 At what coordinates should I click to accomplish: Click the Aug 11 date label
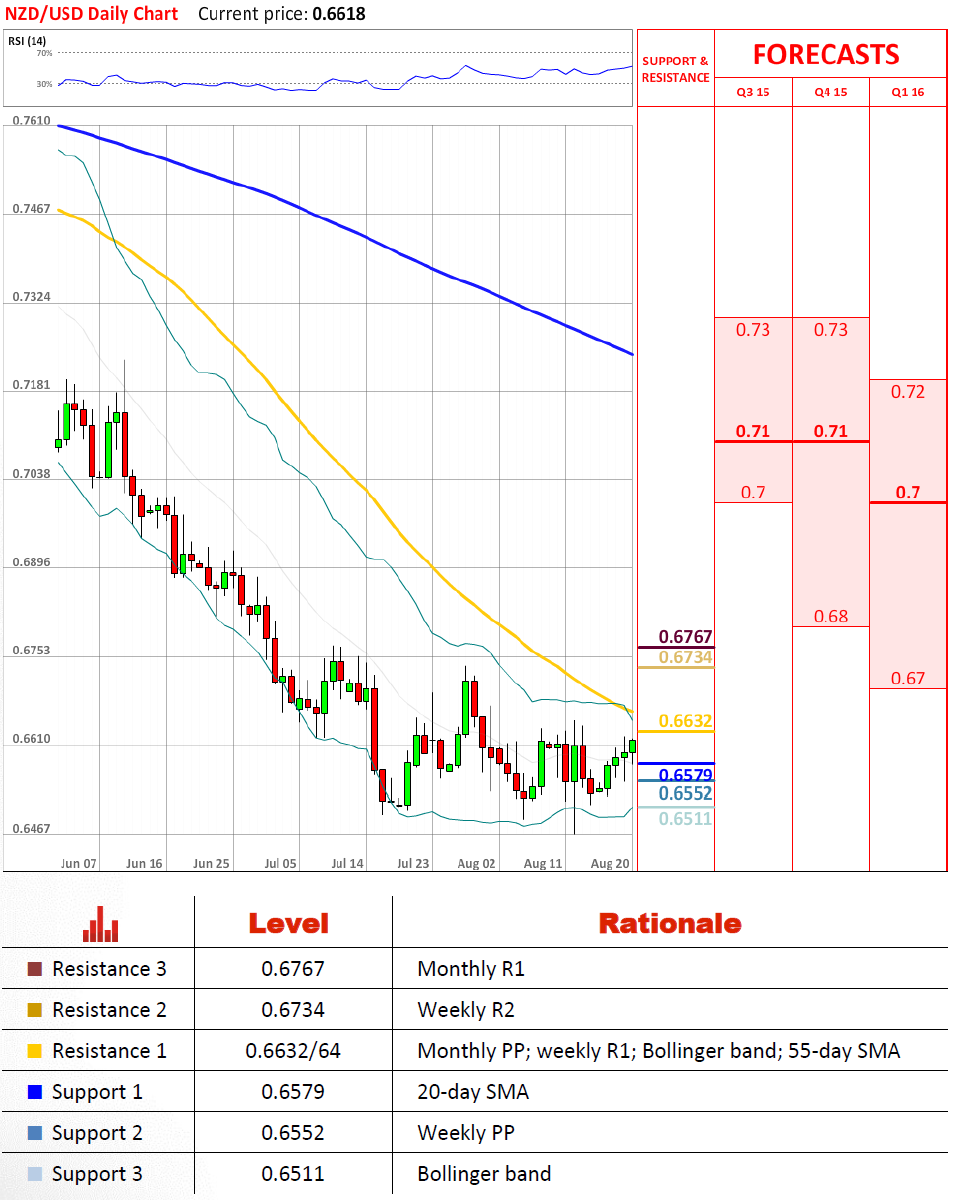543,863
